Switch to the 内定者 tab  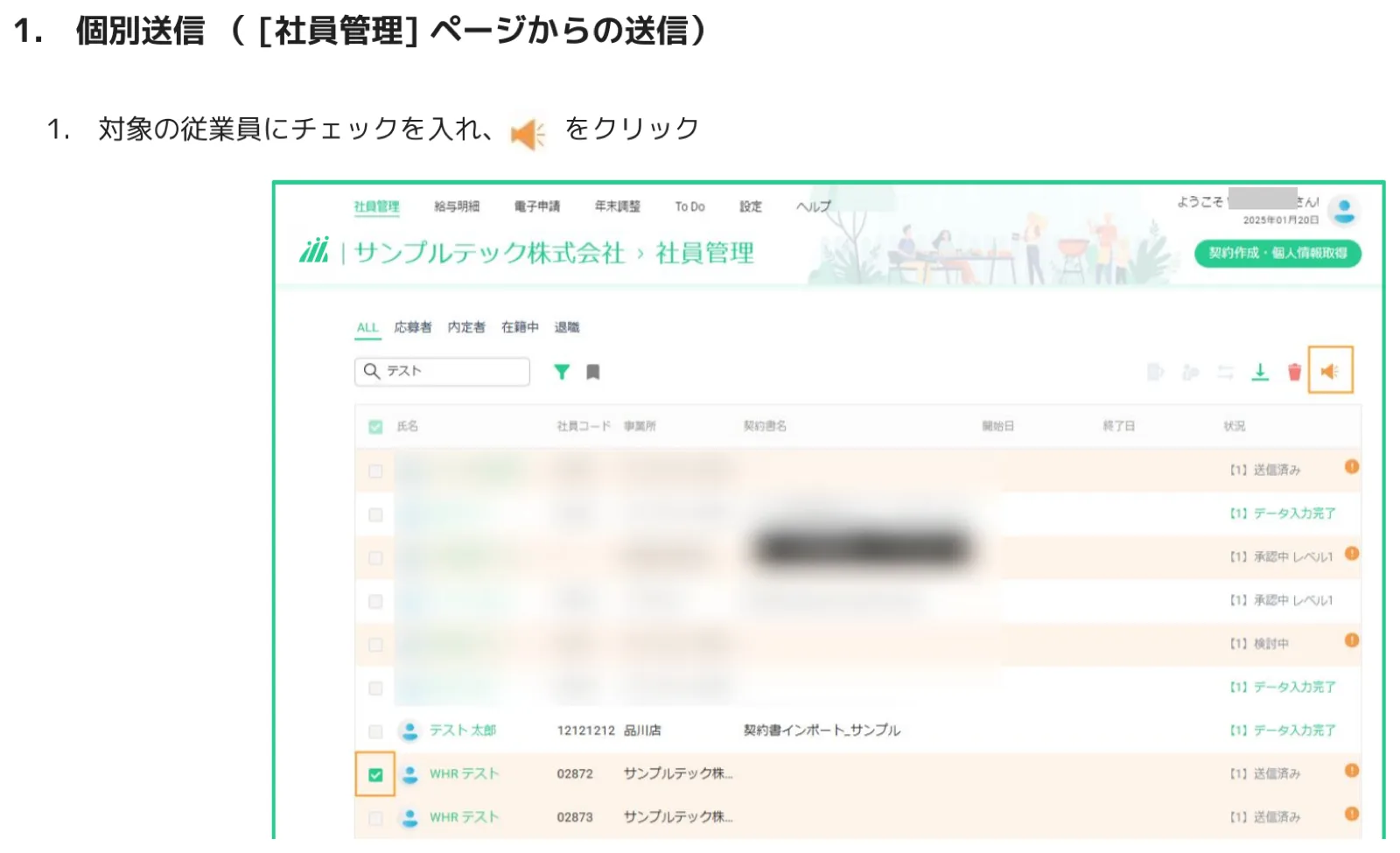pos(466,327)
